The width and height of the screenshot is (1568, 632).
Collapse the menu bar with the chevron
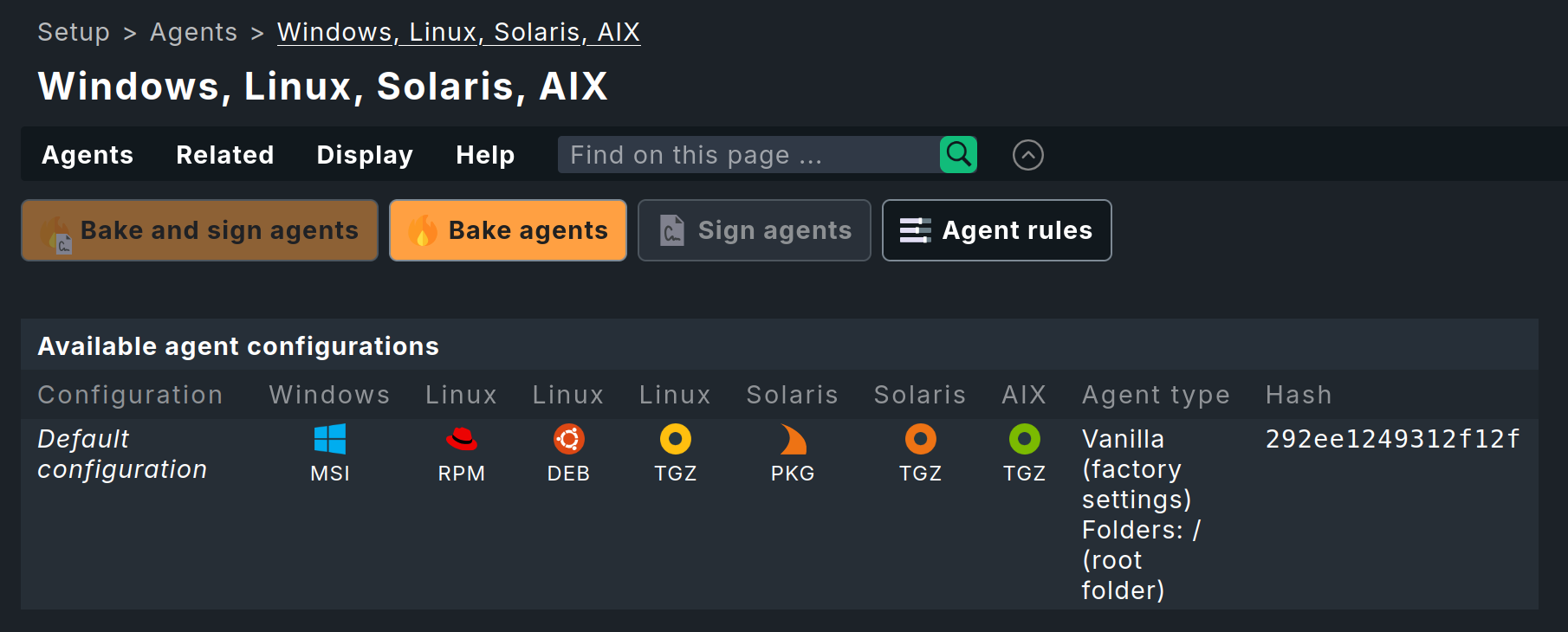pos(1027,154)
